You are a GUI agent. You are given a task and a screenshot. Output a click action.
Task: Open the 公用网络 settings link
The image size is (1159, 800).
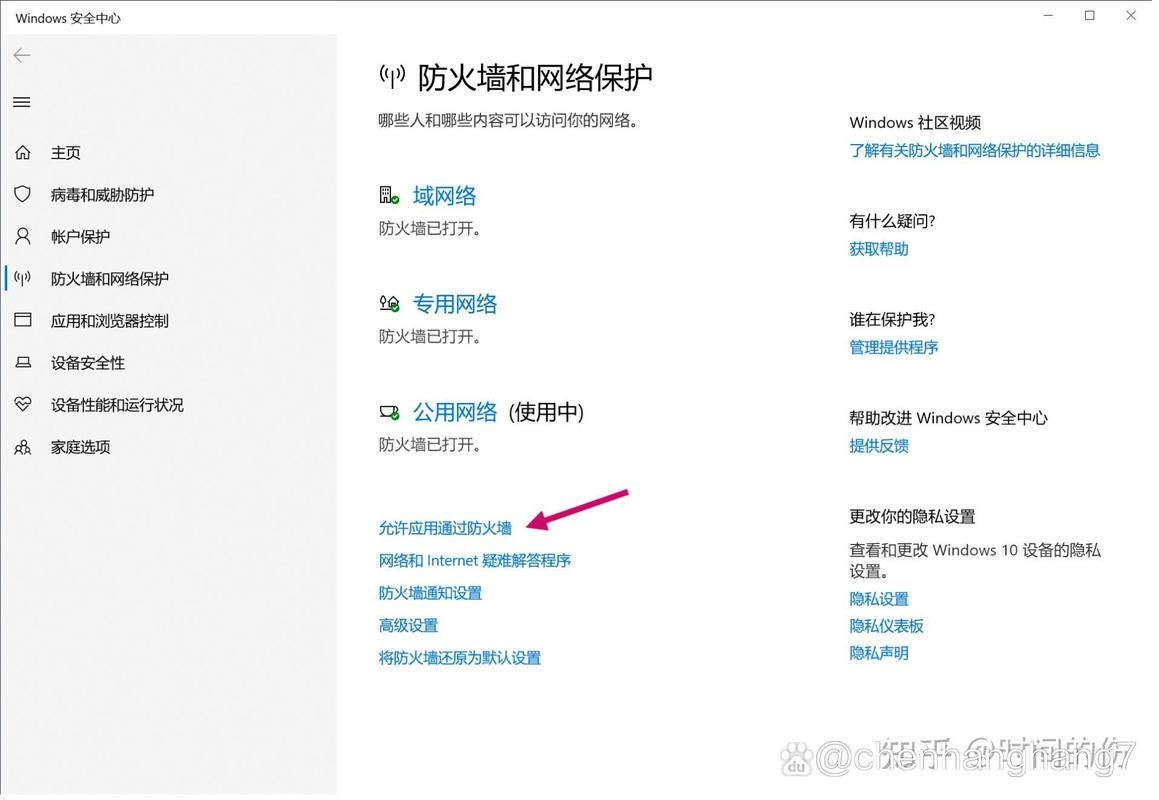[455, 412]
